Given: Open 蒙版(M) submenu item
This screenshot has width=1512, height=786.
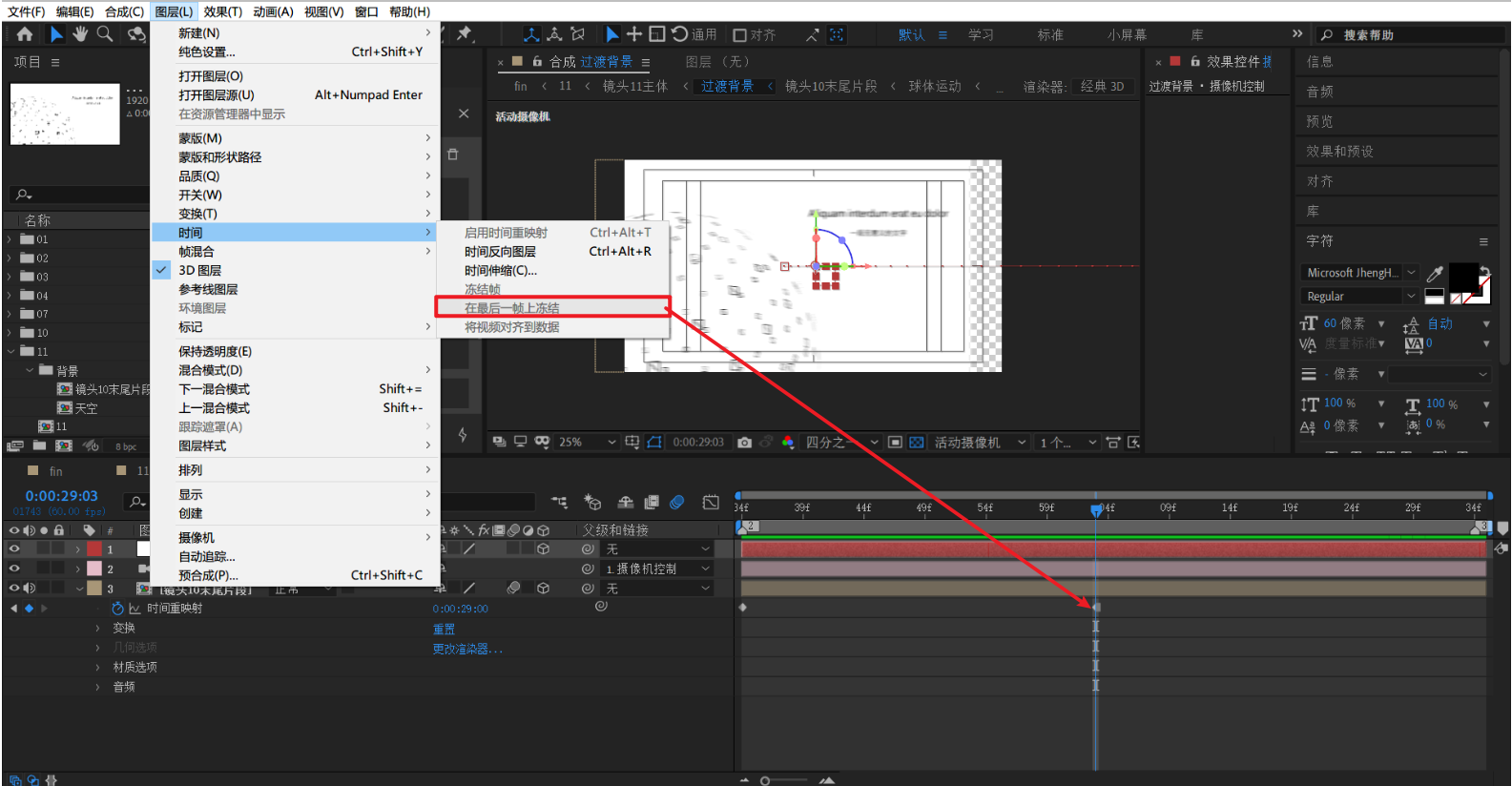Looking at the screenshot, I should point(296,138).
